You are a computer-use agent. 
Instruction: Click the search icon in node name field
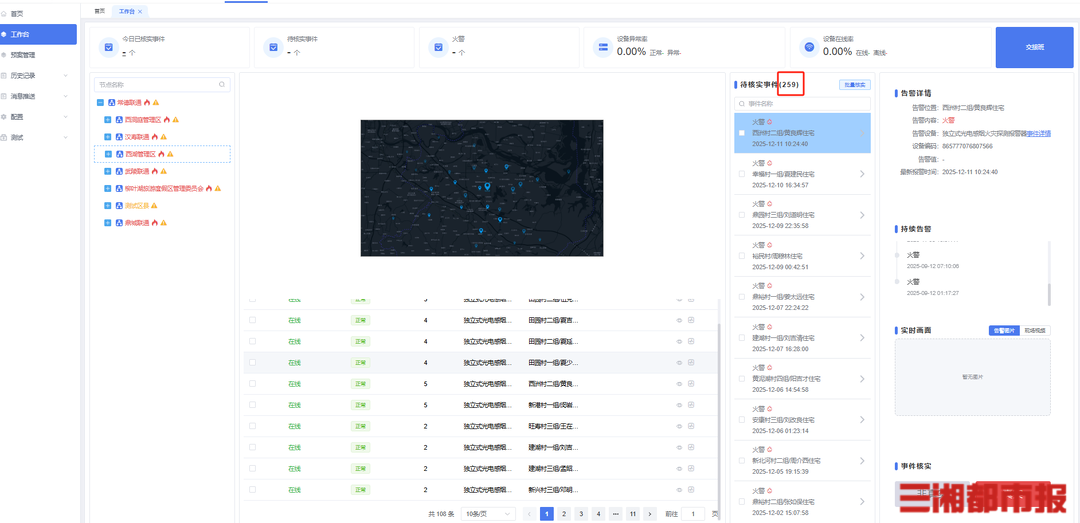224,85
